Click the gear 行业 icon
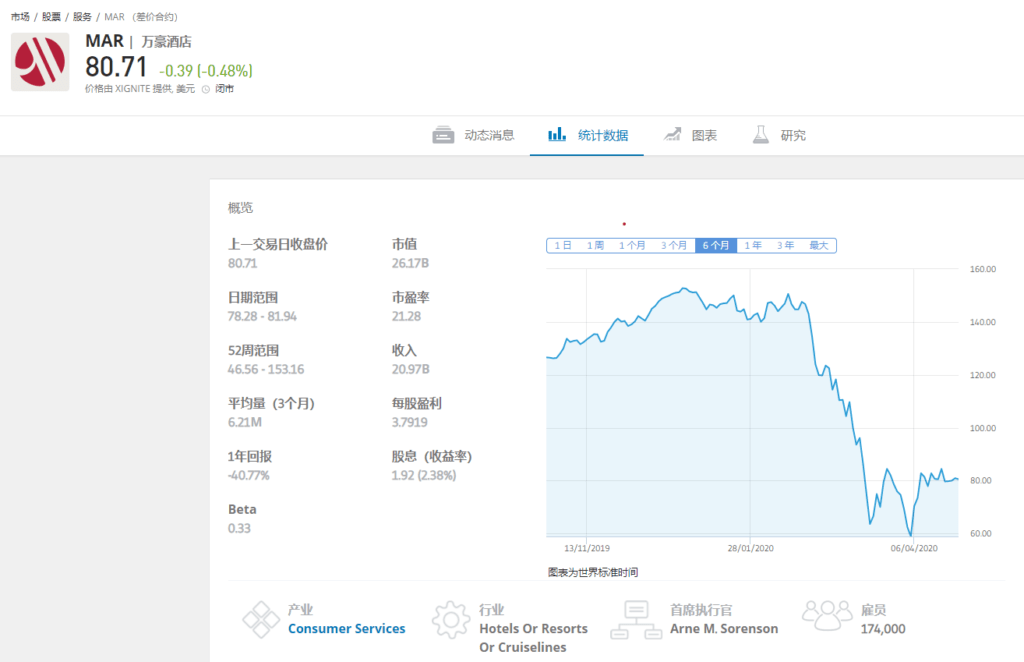 (451, 620)
